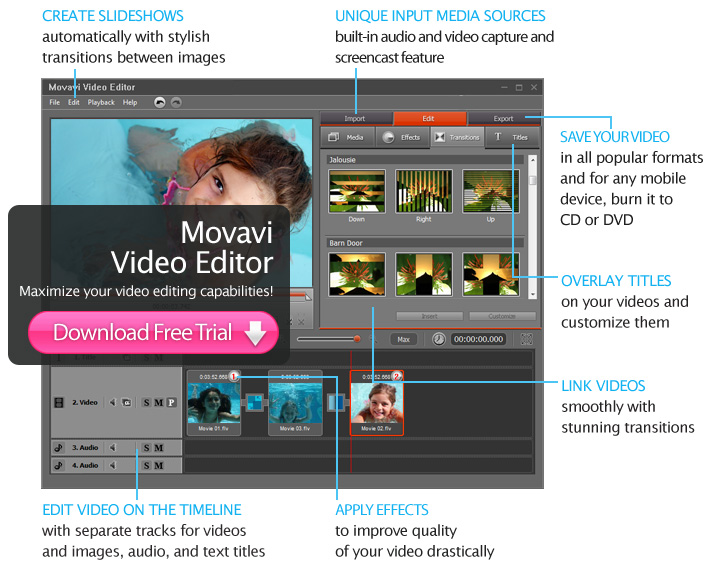Toggle the P button on Video track
This screenshot has width=711, height=576.
click(x=171, y=402)
